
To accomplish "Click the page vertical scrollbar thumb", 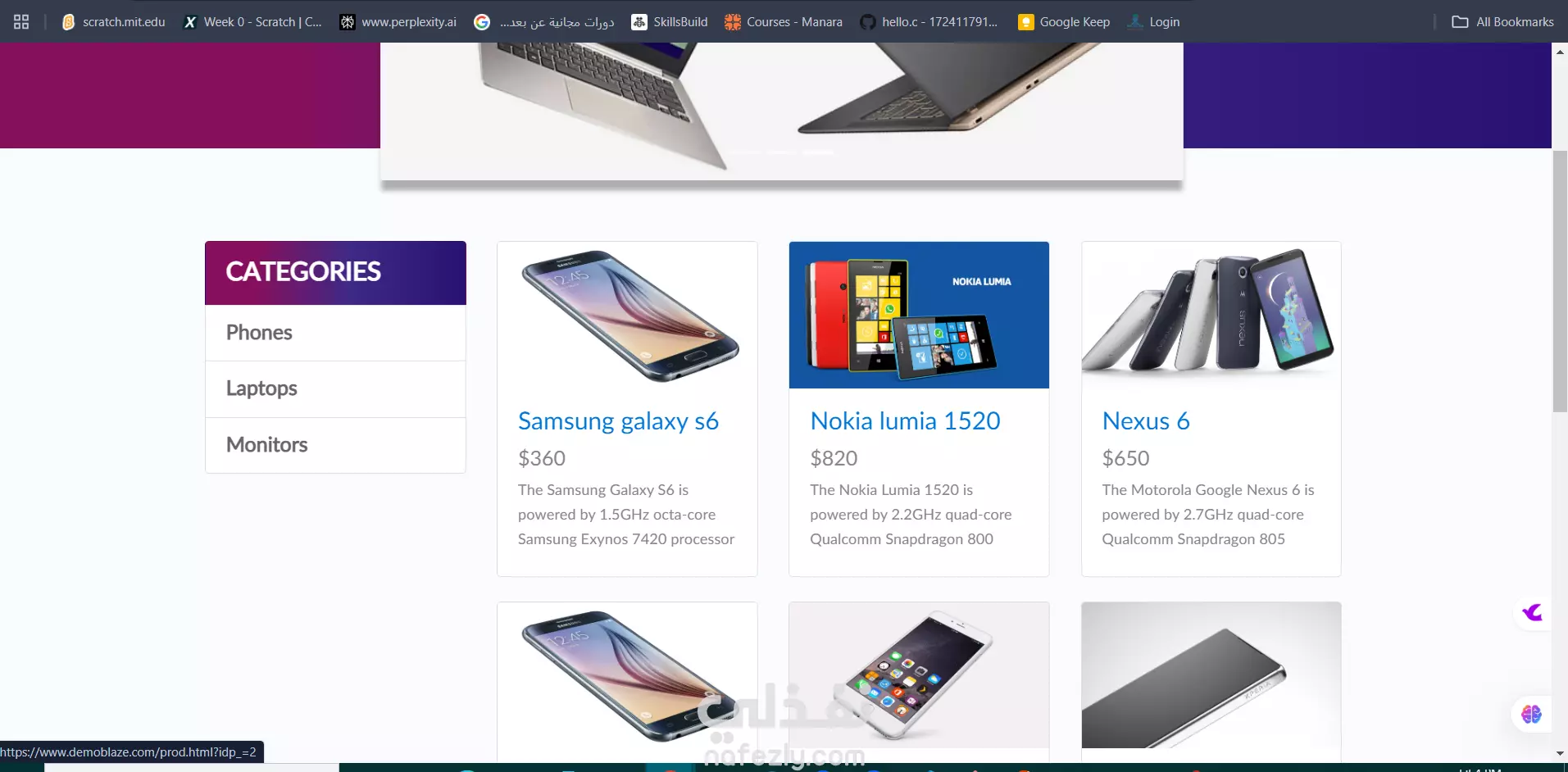I will [x=1560, y=281].
